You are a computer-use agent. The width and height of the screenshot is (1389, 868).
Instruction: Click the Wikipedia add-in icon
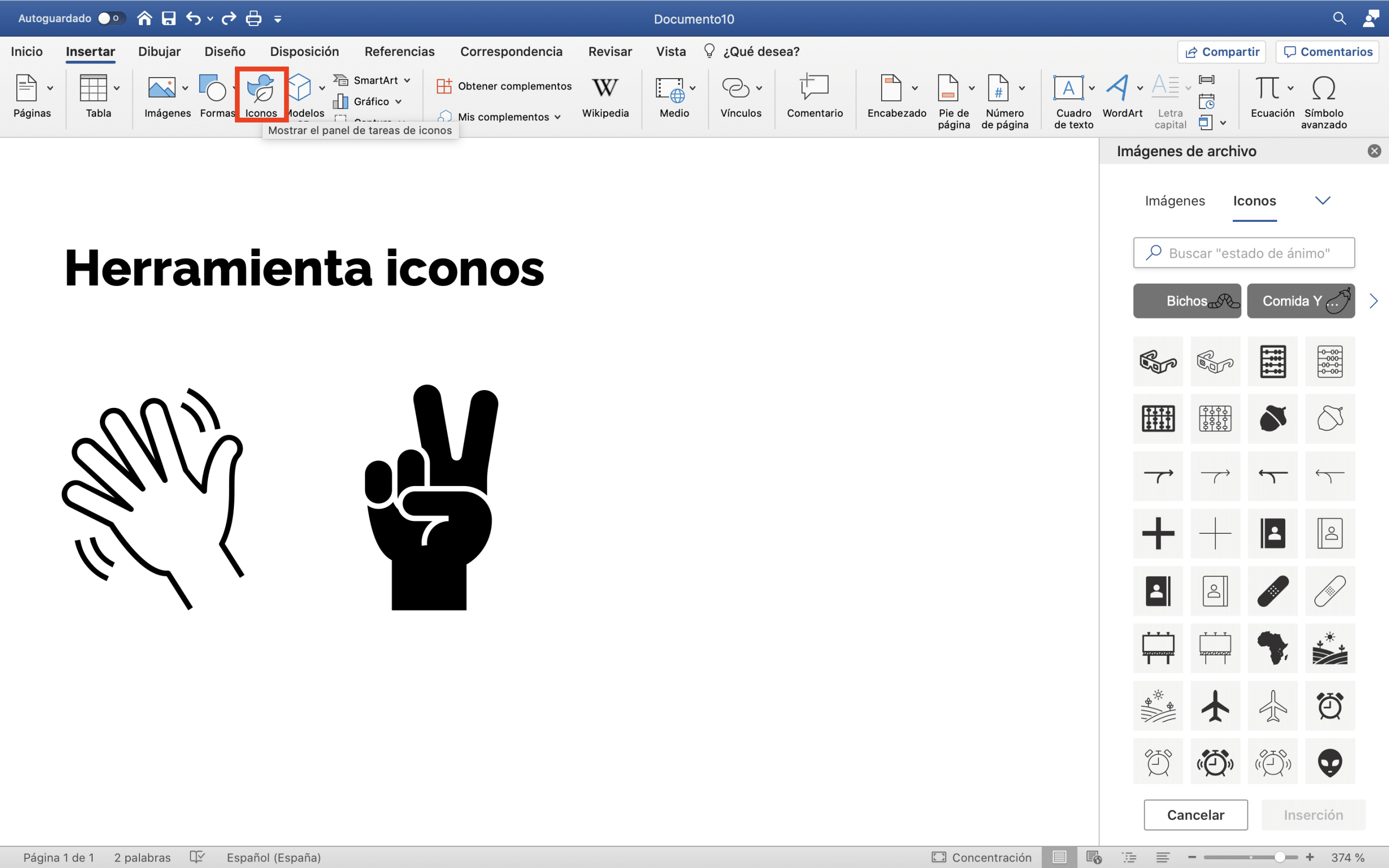coord(605,97)
